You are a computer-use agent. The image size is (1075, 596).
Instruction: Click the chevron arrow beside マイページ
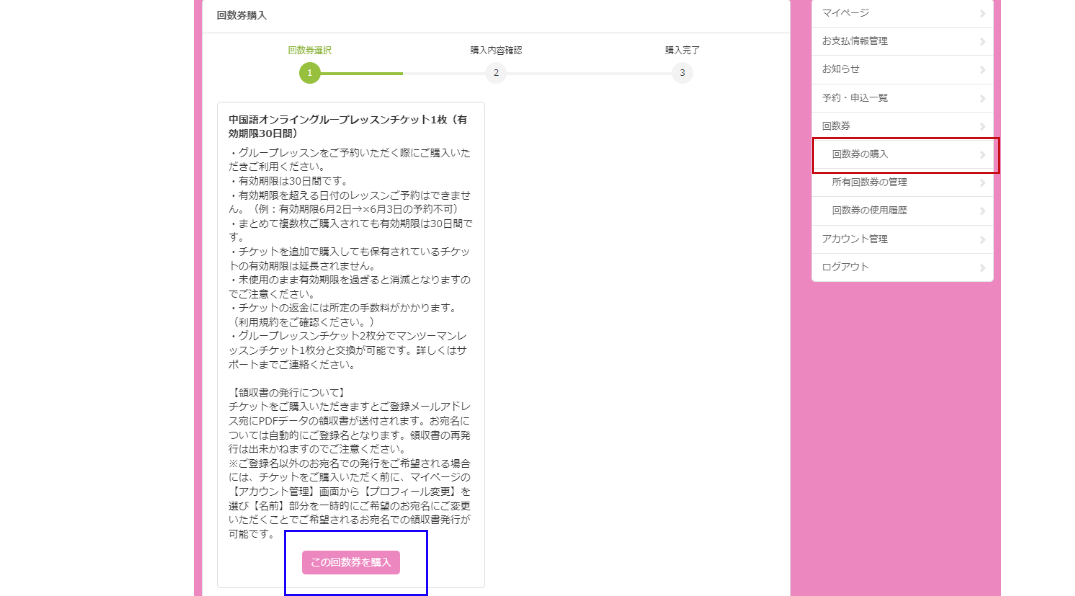point(983,13)
